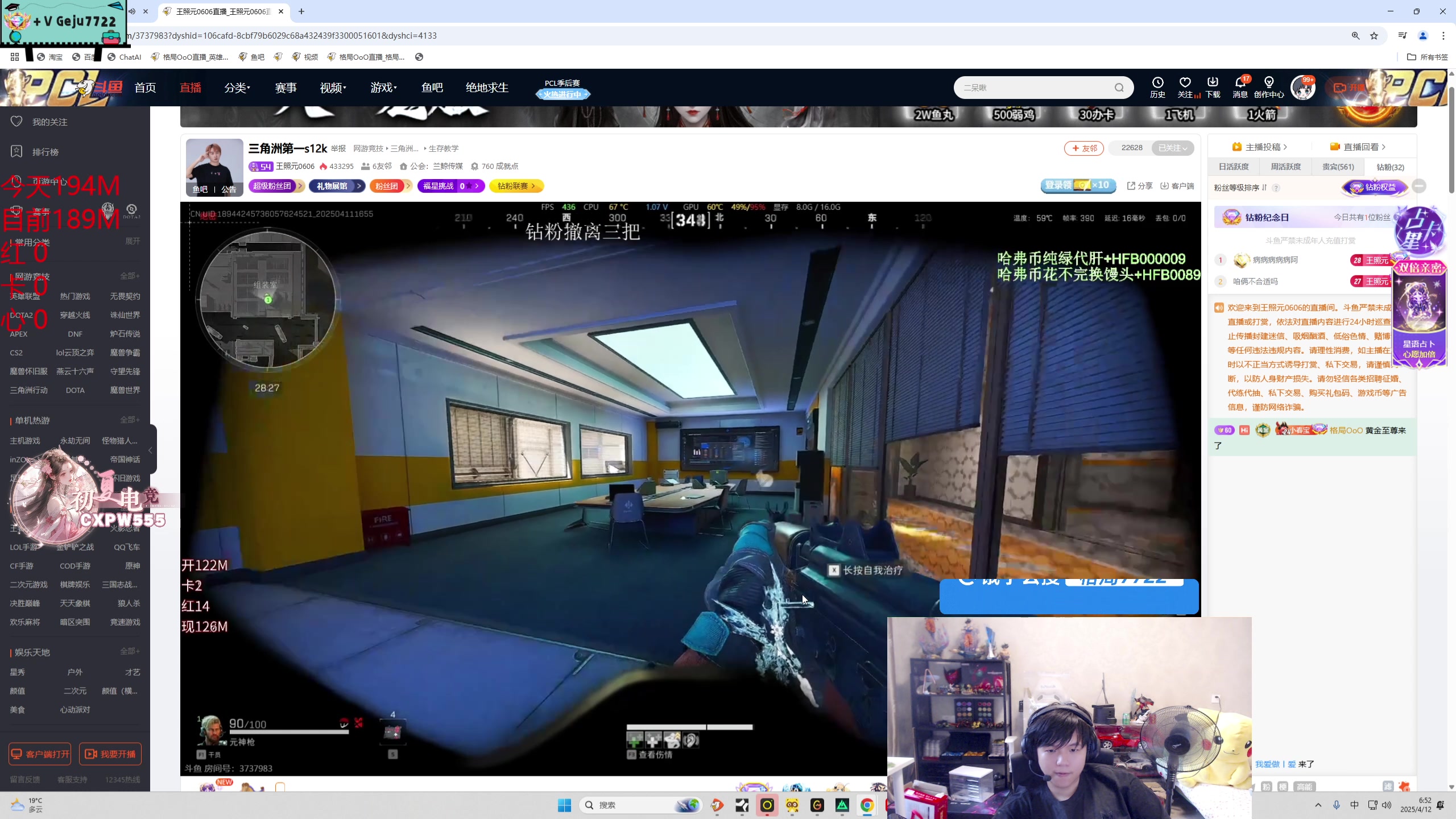Click the browser zoom magnifier icon in address bar
This screenshot has width=1456, height=819.
[x=1356, y=36]
